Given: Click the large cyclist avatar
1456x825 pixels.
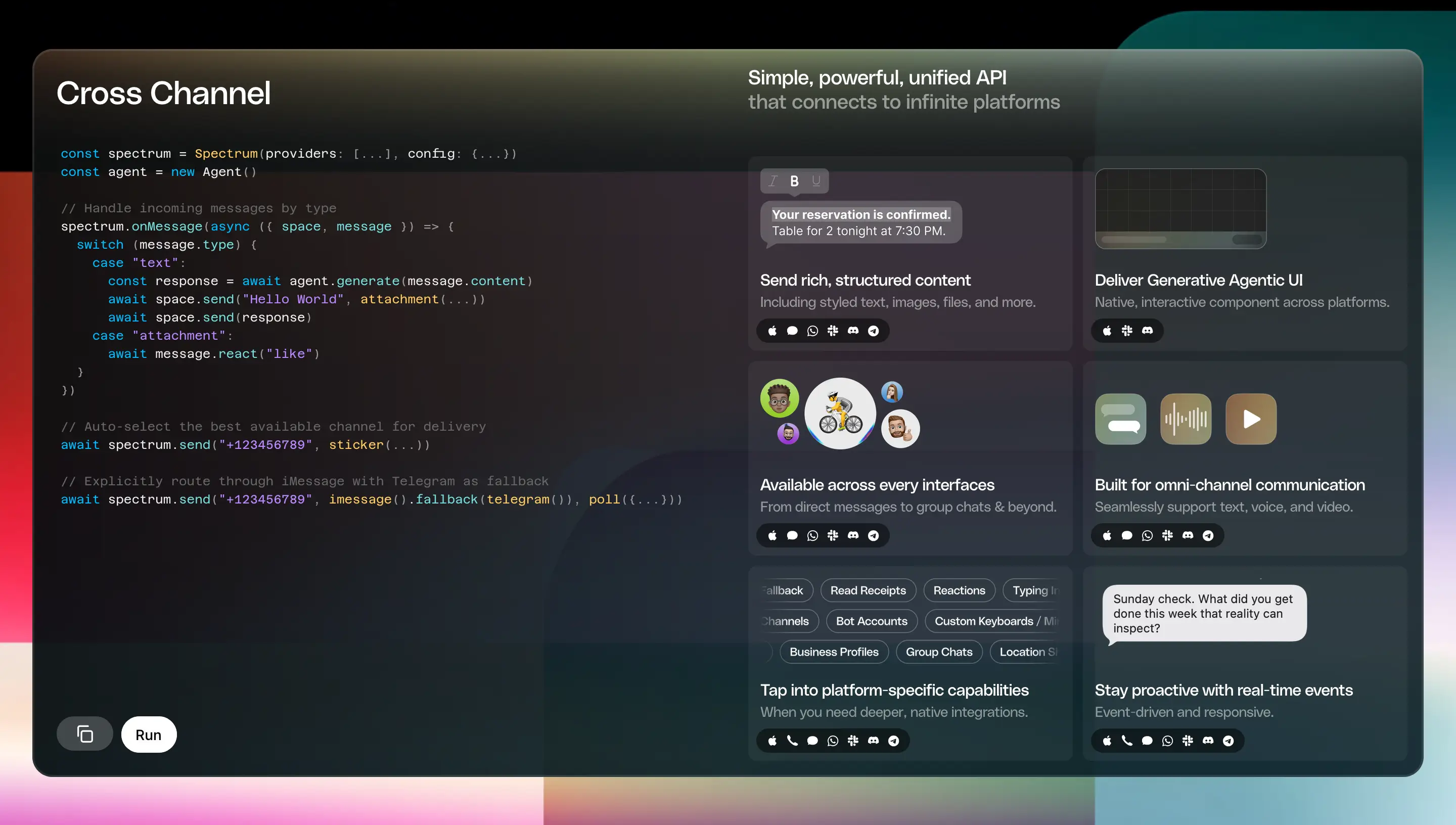Looking at the screenshot, I should 840,414.
